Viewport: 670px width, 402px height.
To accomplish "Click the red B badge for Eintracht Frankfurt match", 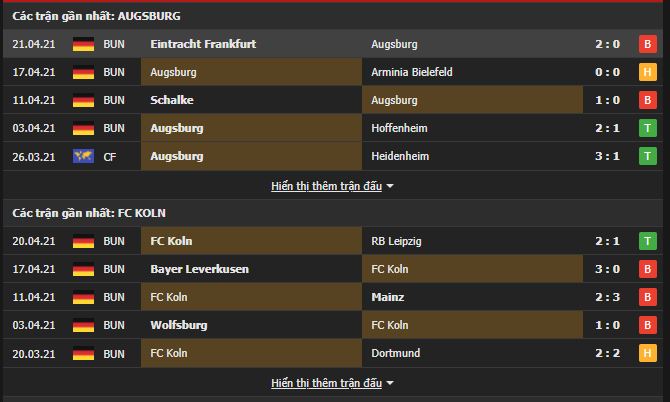I will pyautogui.click(x=647, y=44).
